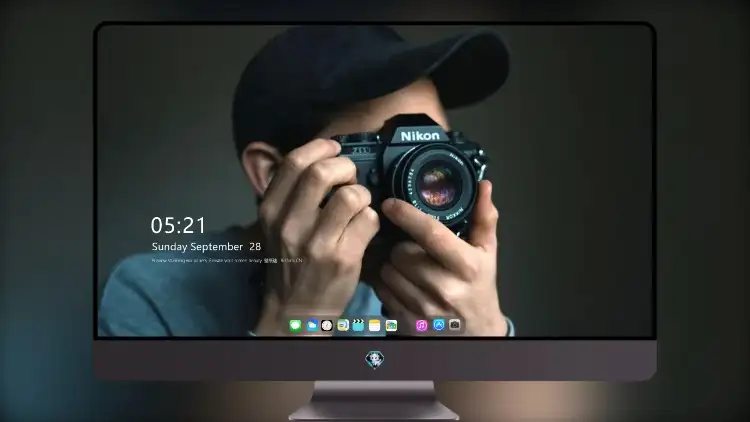Launch the pink Music app icon
This screenshot has height=422, width=750.
pyautogui.click(x=421, y=326)
